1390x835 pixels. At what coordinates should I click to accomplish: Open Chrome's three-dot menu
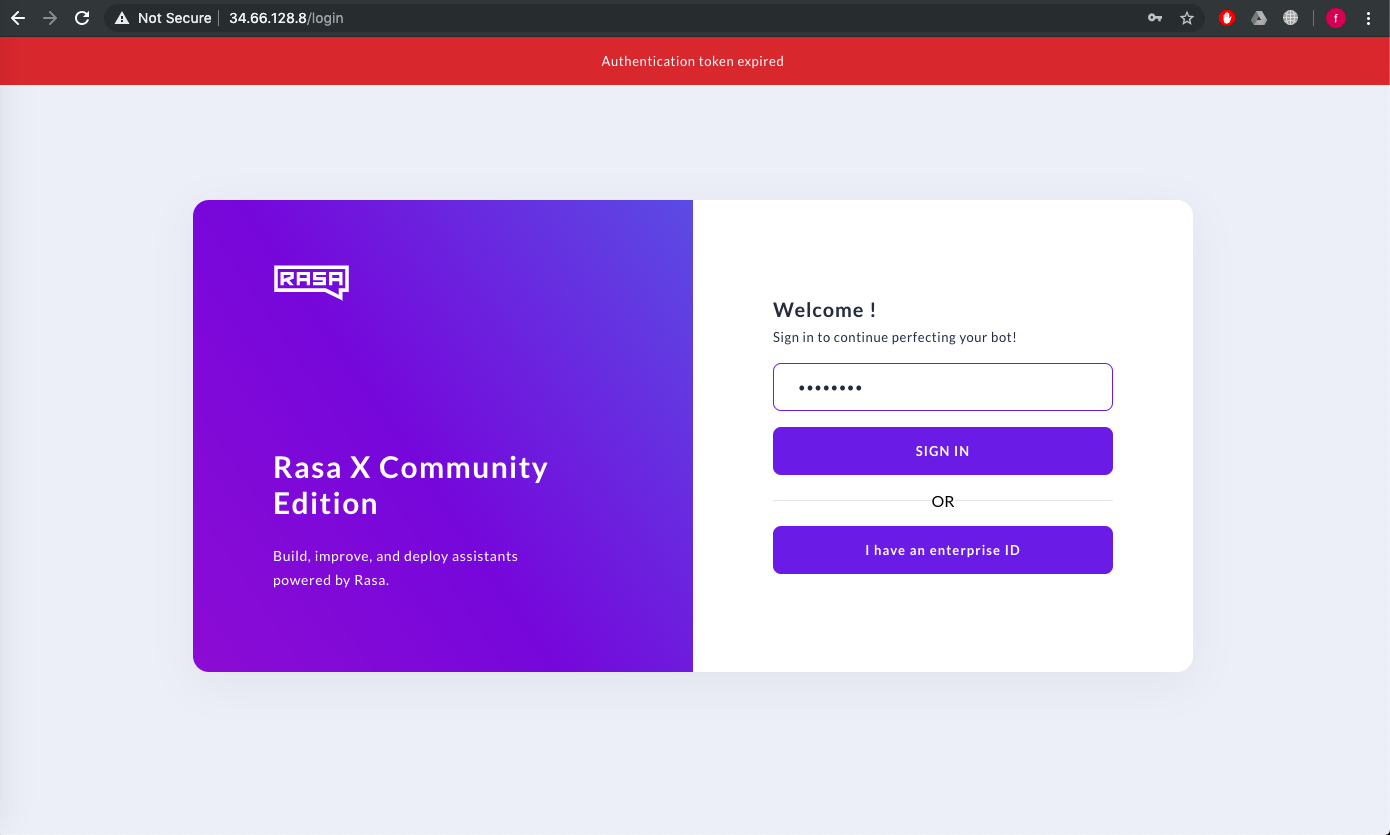[1369, 17]
